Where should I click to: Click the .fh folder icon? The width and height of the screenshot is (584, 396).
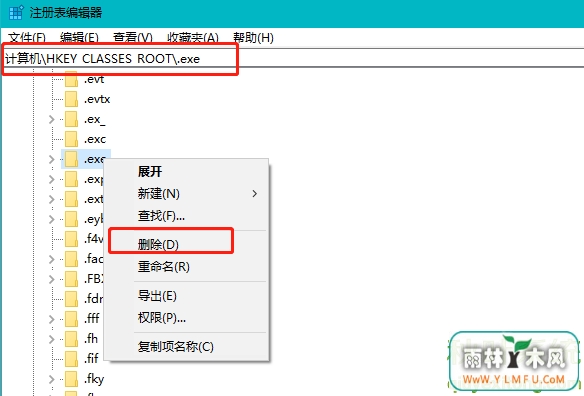tap(71, 339)
